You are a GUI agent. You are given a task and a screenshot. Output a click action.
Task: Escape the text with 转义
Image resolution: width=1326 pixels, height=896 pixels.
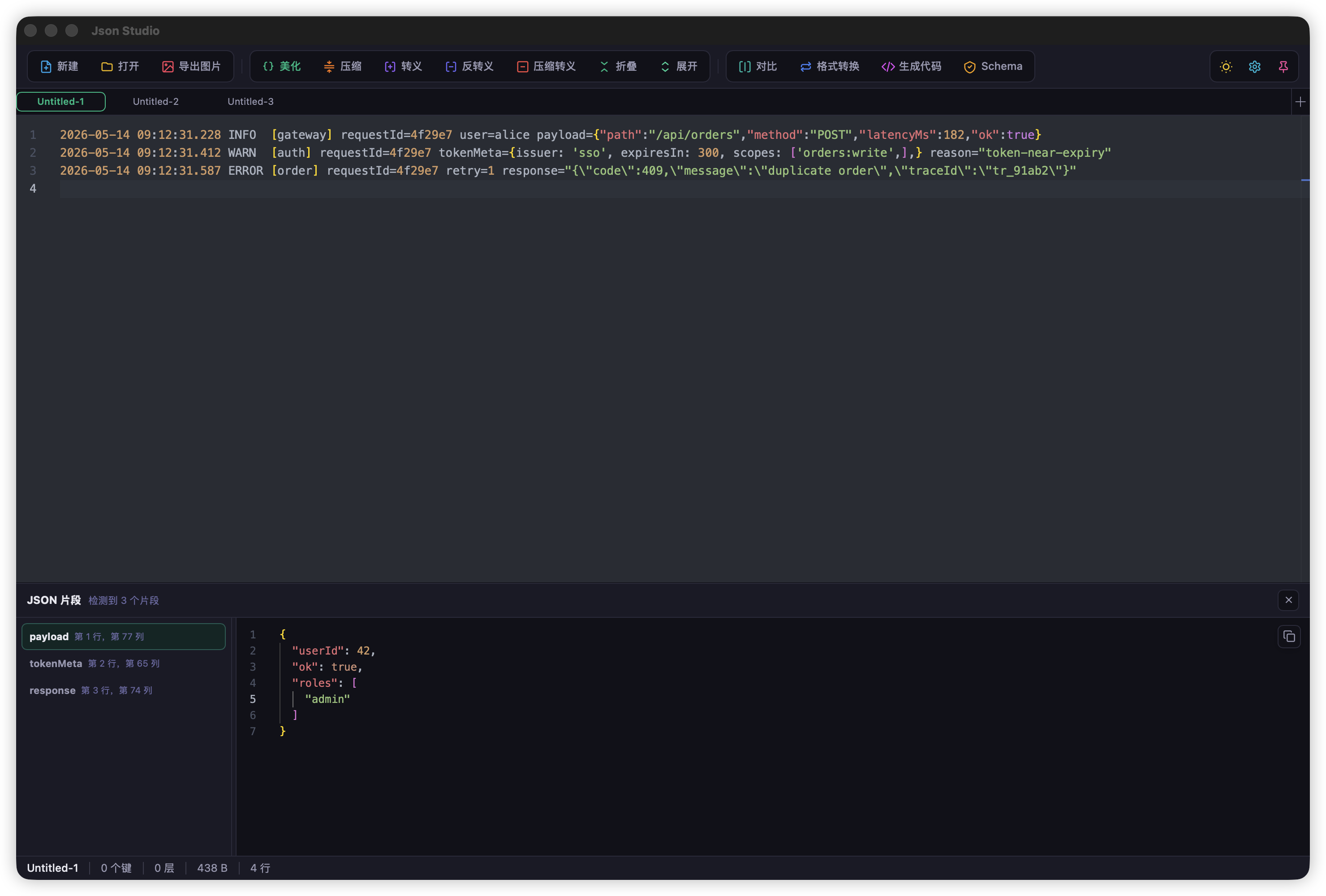[x=403, y=66]
